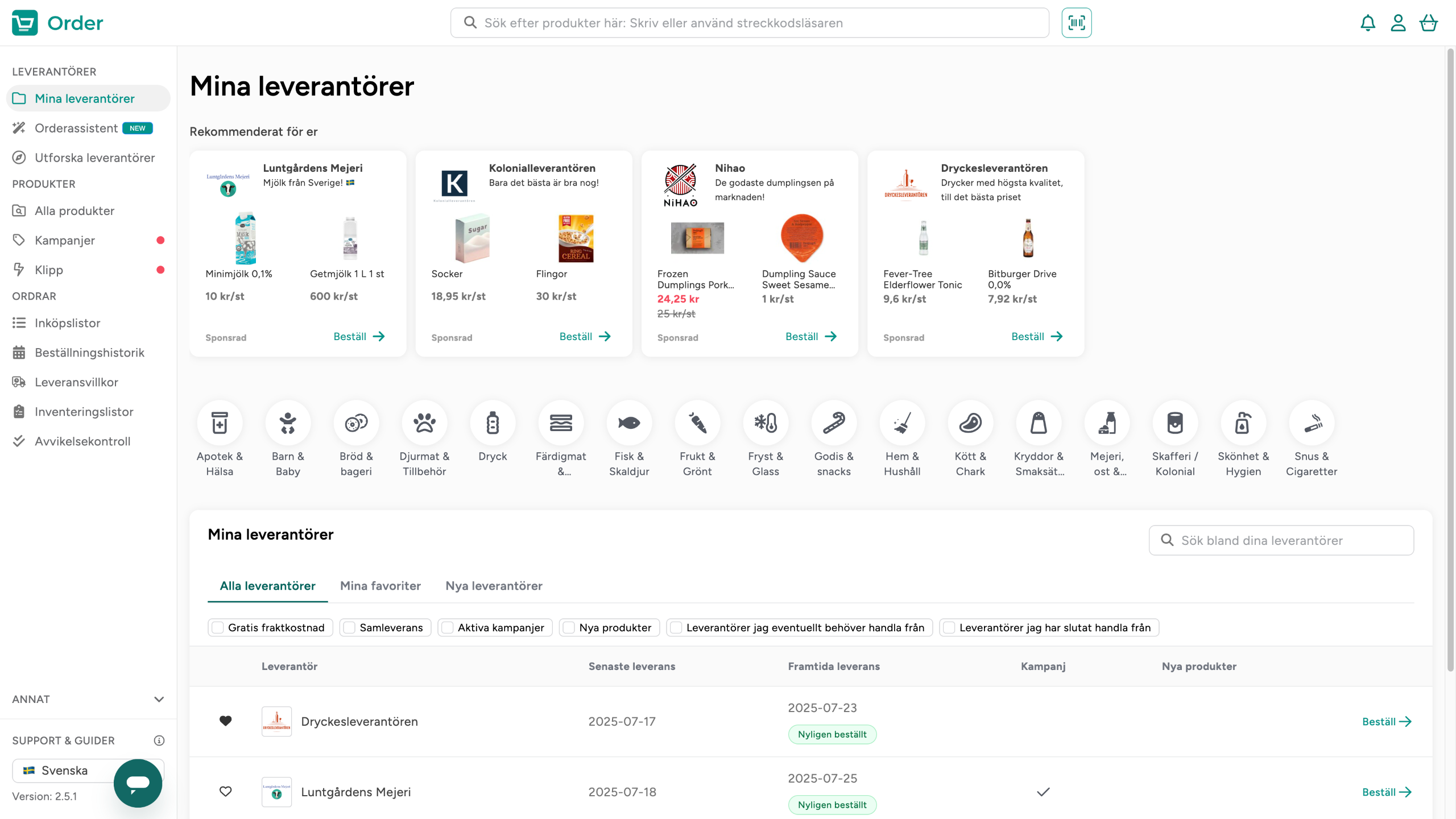Click info icon beside Support & Guider
Image resolution: width=1456 pixels, height=819 pixels.
[x=159, y=741]
